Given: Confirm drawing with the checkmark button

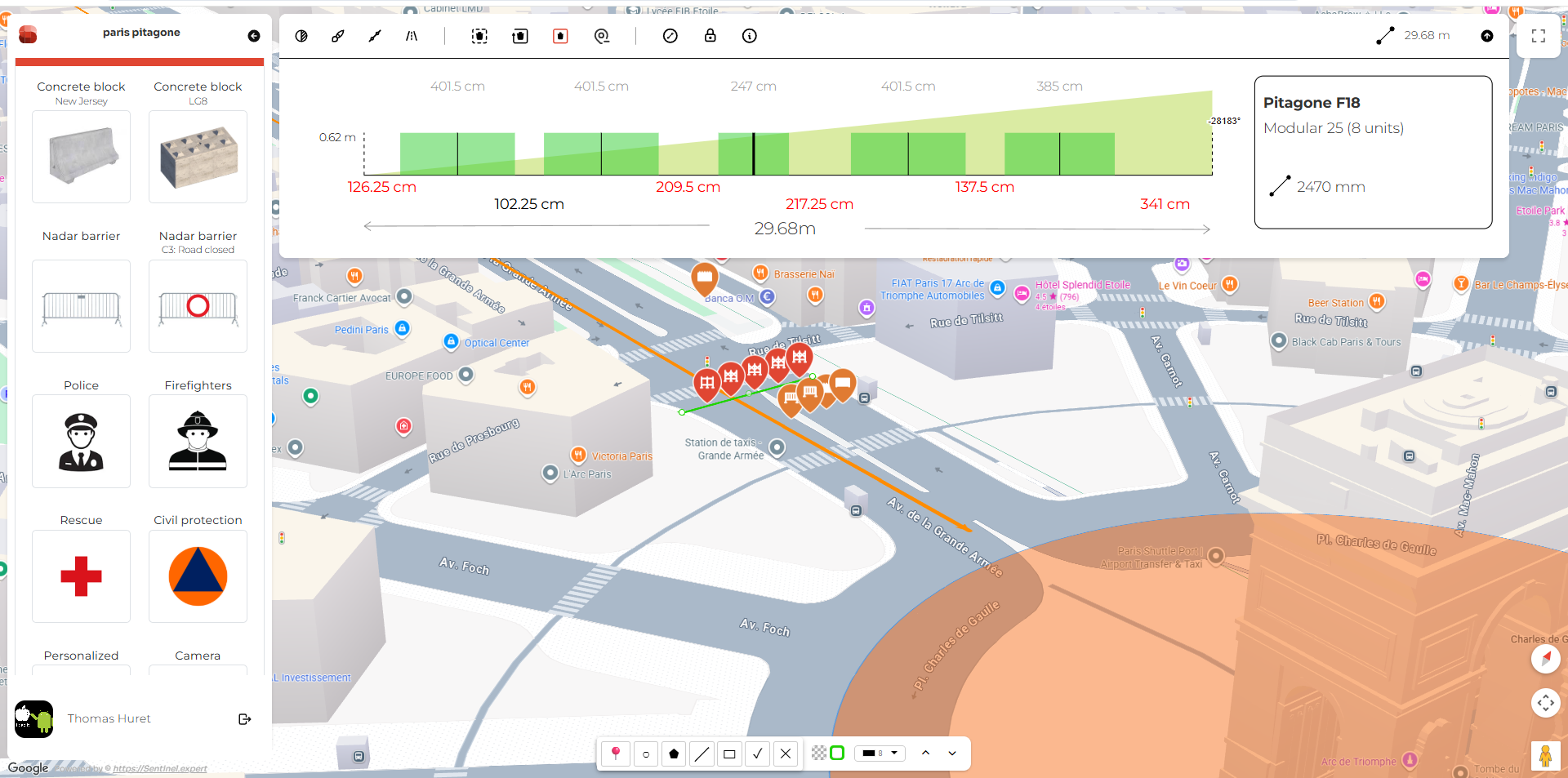Looking at the screenshot, I should click(758, 754).
